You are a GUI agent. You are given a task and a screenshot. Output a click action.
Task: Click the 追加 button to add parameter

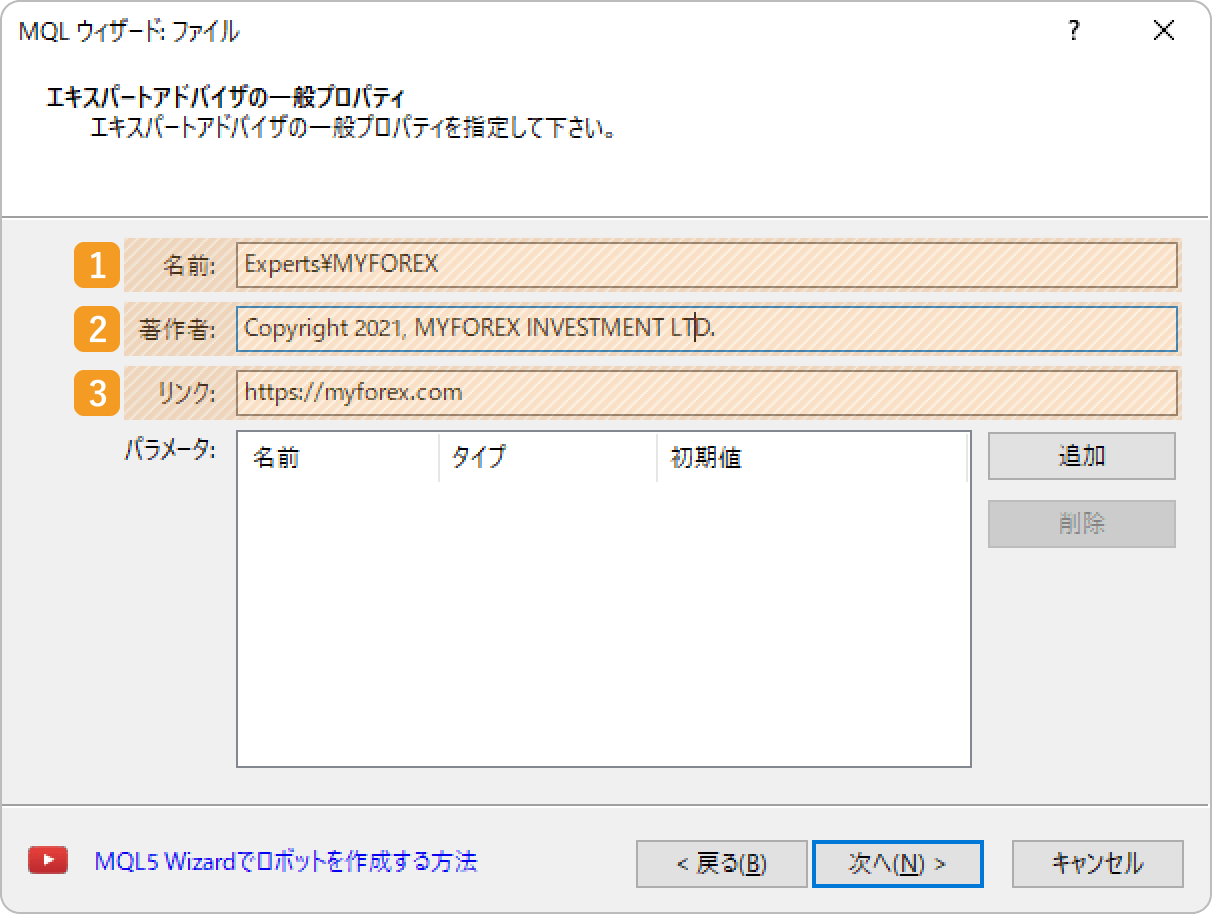click(1082, 456)
